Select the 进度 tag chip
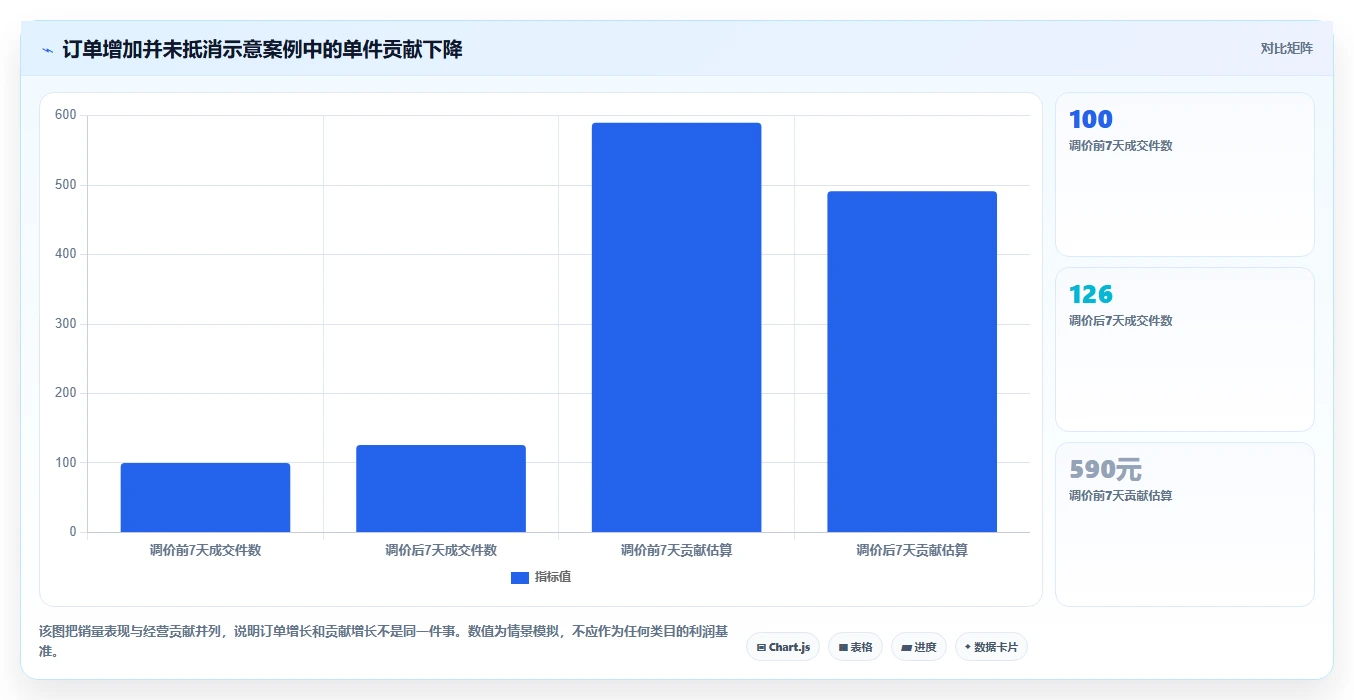Image resolution: width=1354 pixels, height=700 pixels. 918,647
